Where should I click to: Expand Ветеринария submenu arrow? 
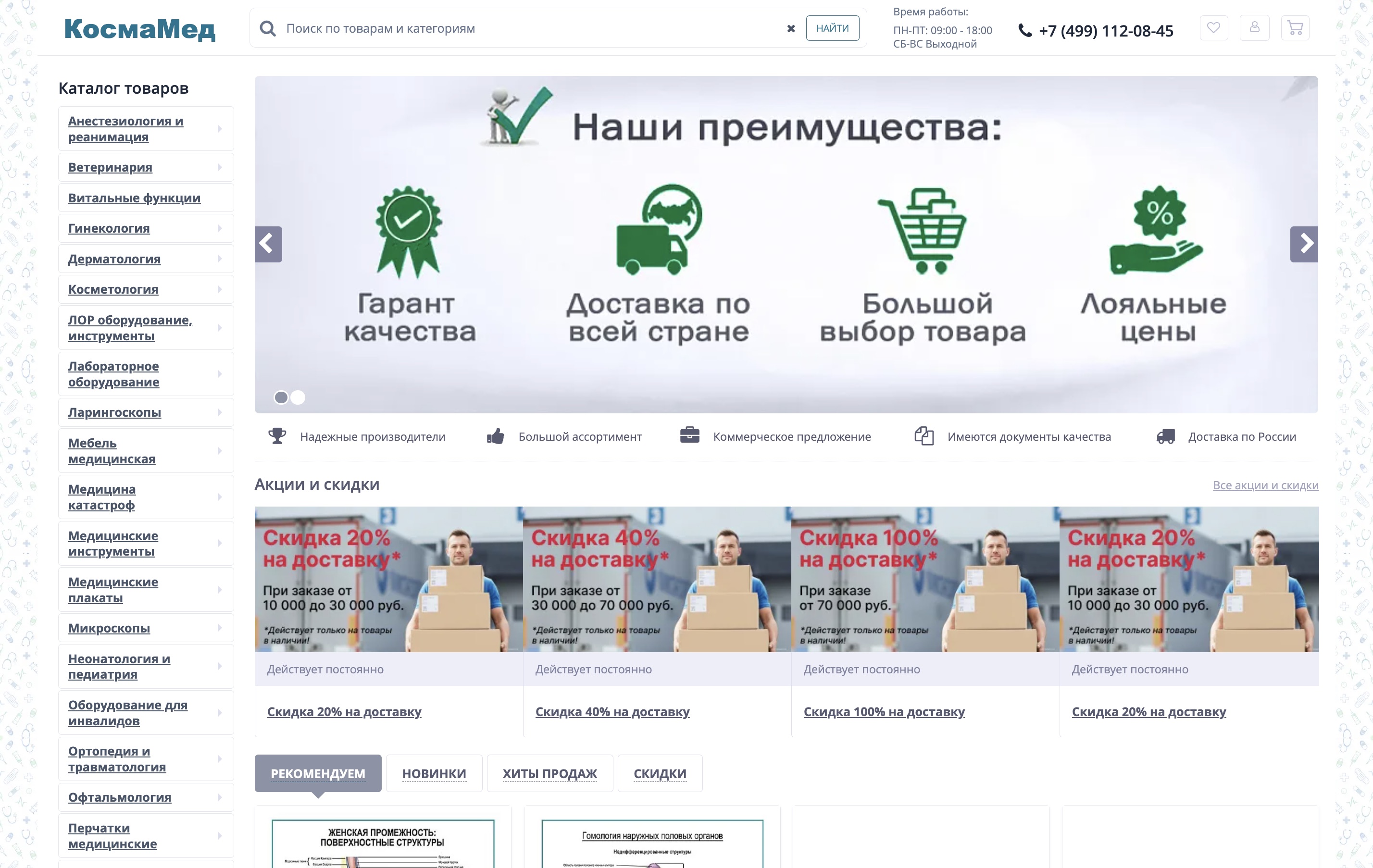220,167
